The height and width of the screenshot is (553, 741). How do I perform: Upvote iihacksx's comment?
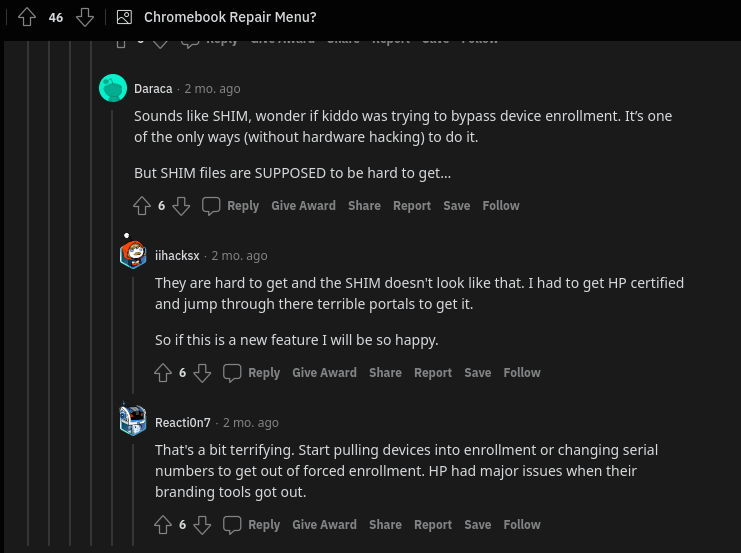coord(163,373)
